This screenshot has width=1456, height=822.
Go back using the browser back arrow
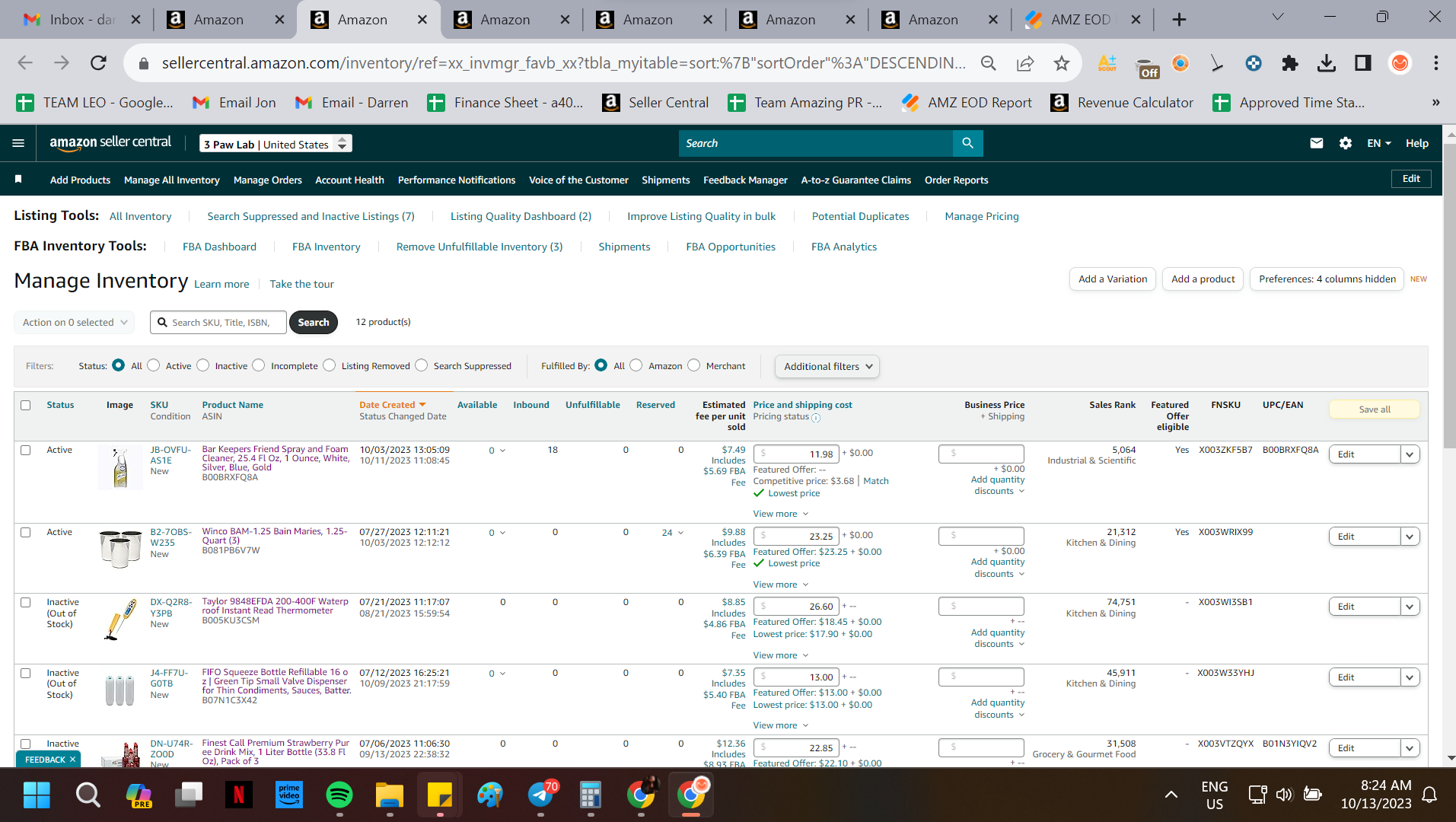click(25, 63)
